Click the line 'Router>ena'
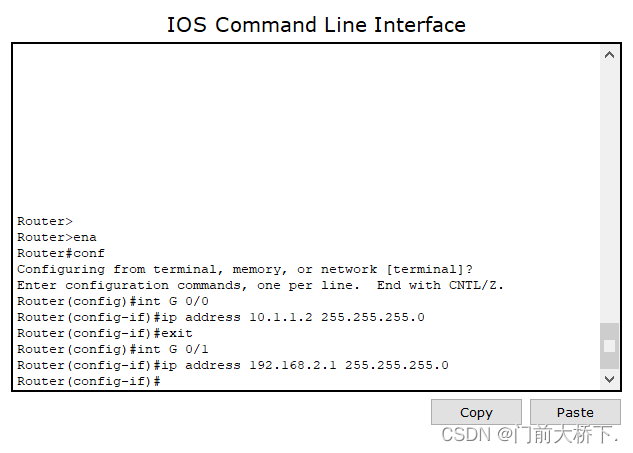This screenshot has width=633, height=453. click(x=57, y=237)
